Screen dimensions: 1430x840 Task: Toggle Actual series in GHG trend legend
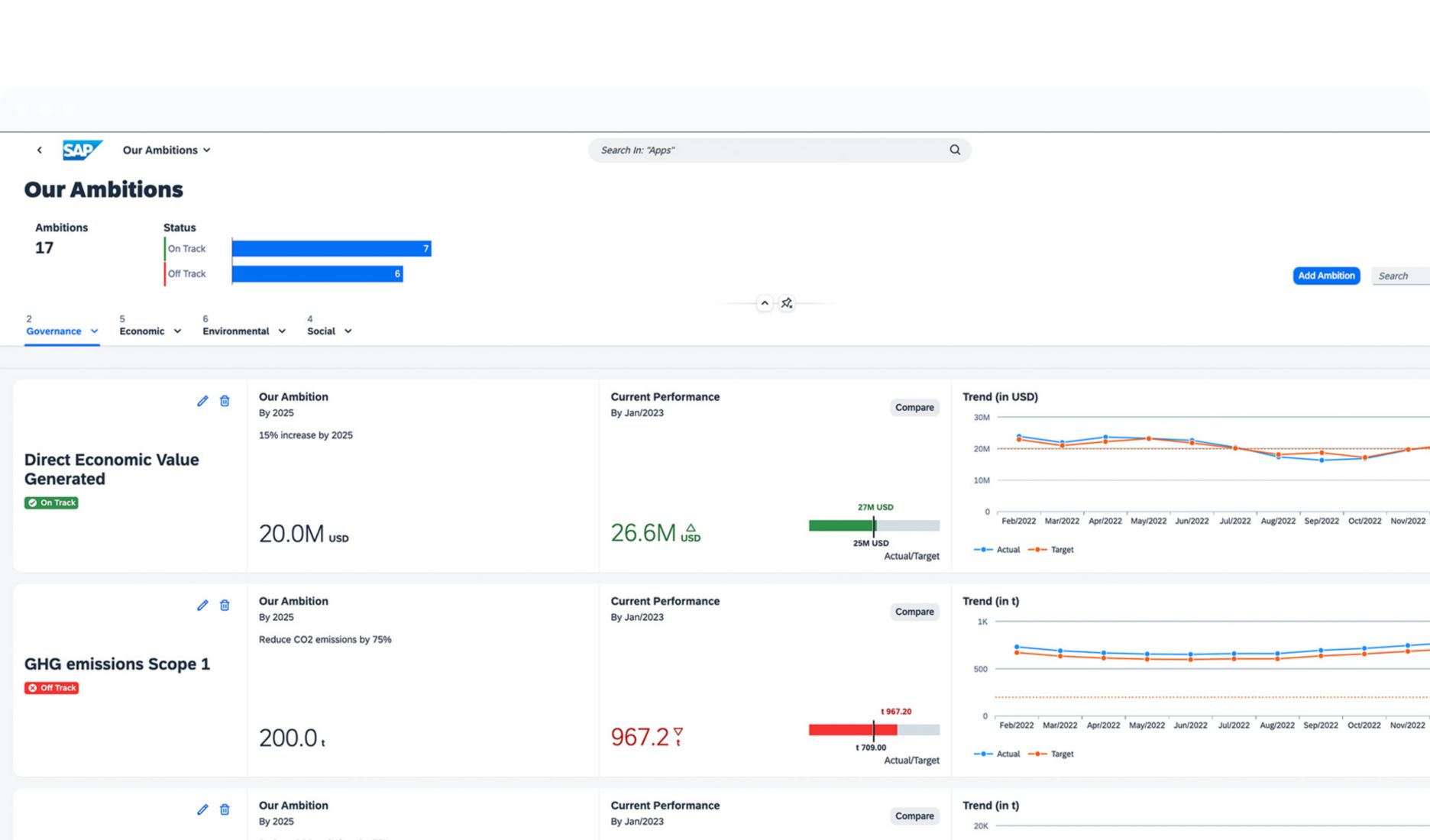pos(998,754)
